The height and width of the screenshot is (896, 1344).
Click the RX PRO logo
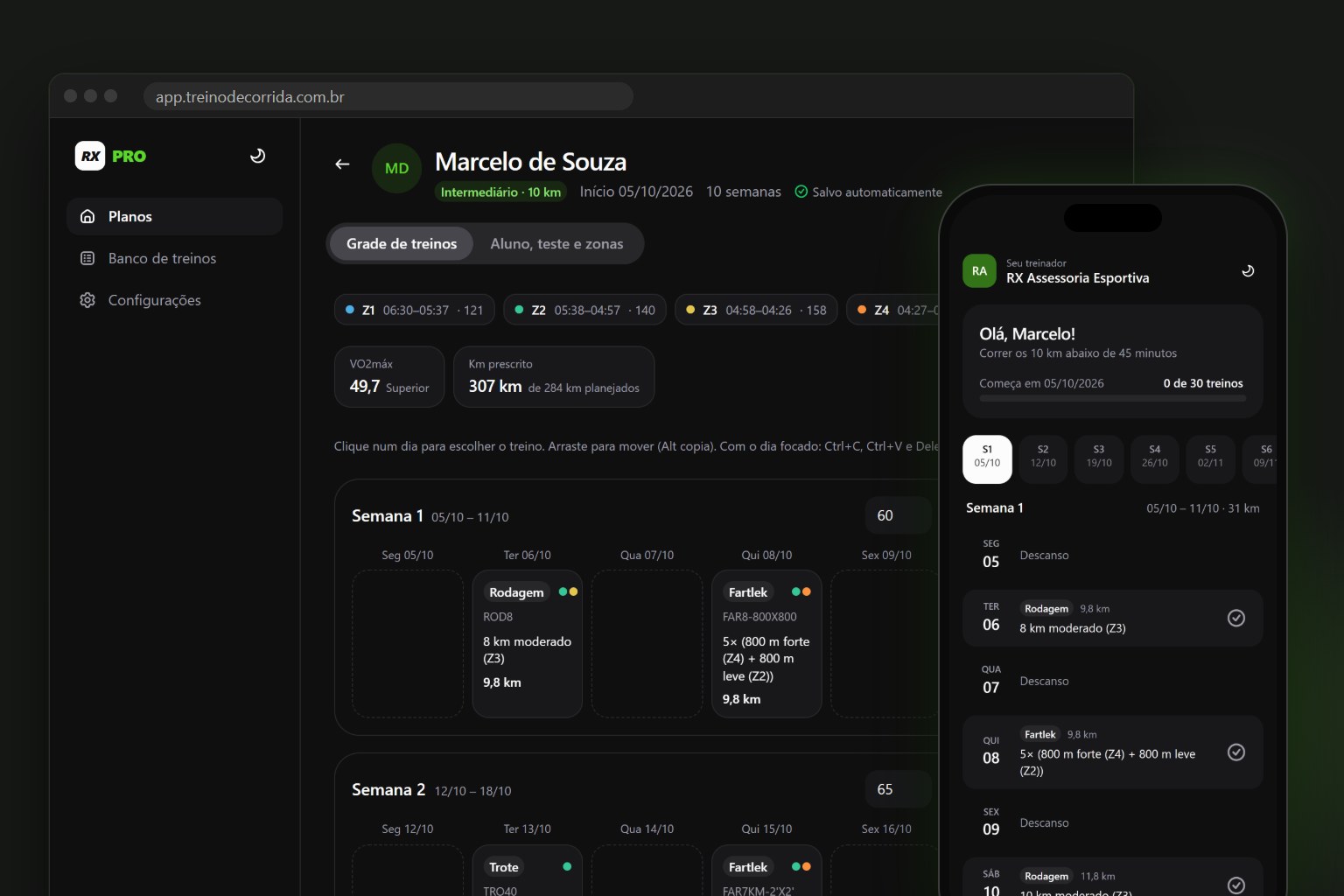click(x=110, y=156)
